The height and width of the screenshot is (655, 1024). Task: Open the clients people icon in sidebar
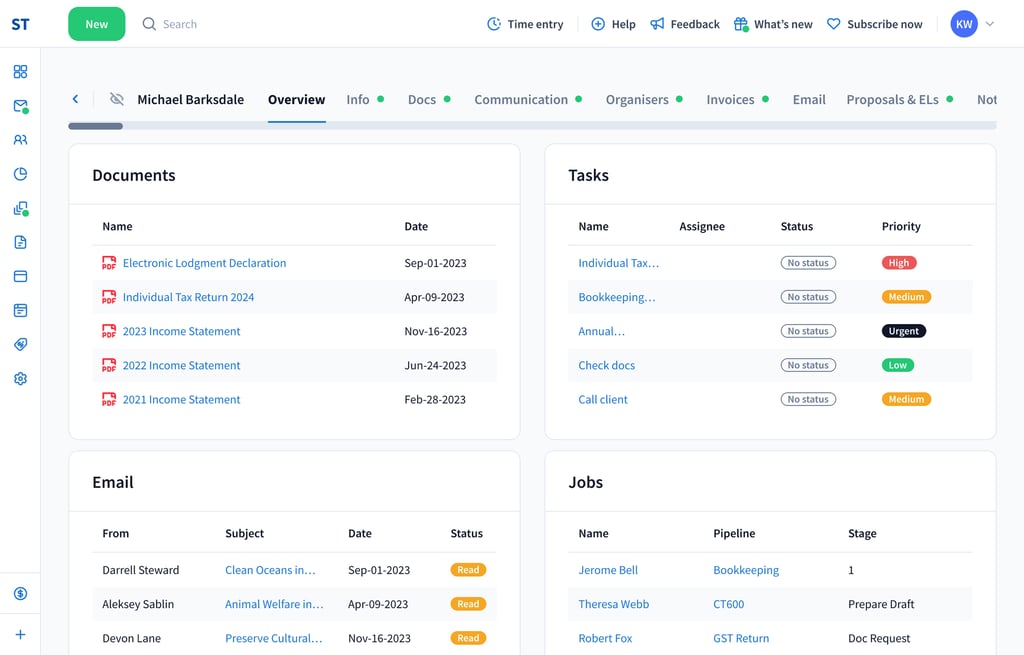20,140
